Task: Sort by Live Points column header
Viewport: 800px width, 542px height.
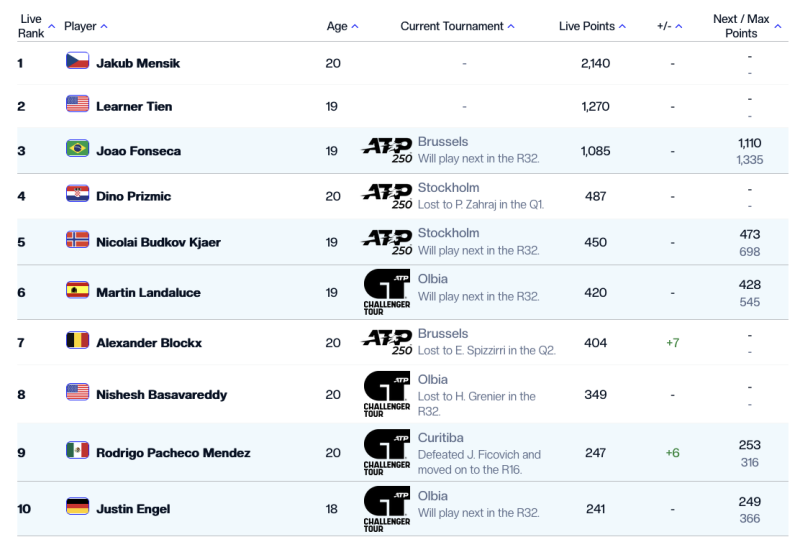Action: pos(593,26)
